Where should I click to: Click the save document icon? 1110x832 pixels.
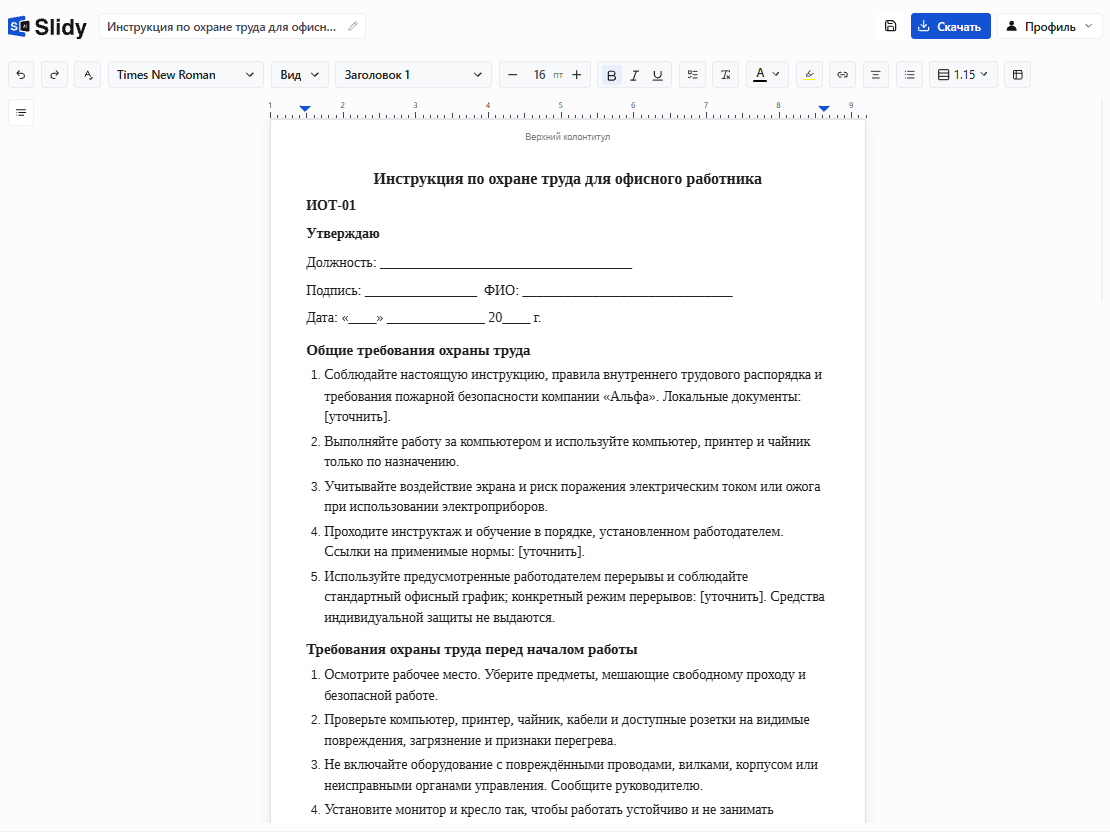point(891,26)
